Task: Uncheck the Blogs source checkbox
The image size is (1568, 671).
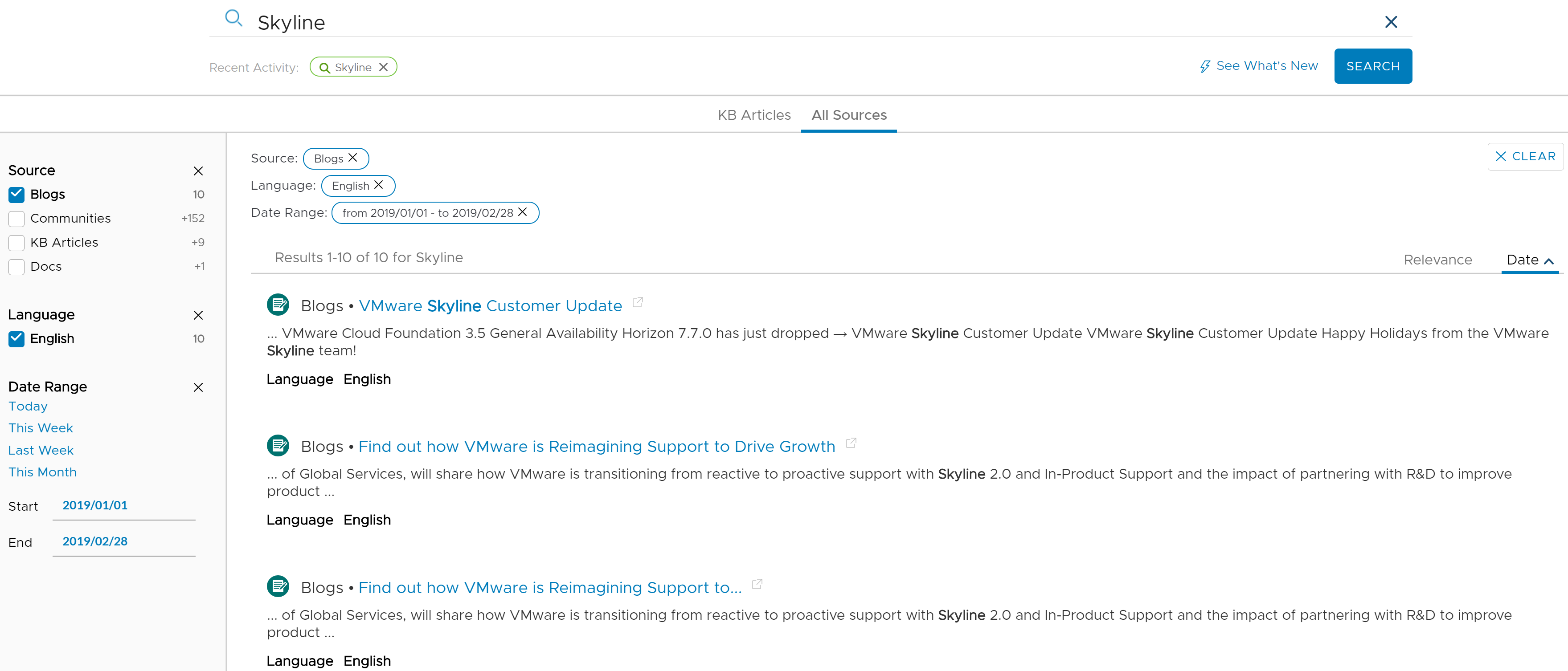Action: [16, 194]
